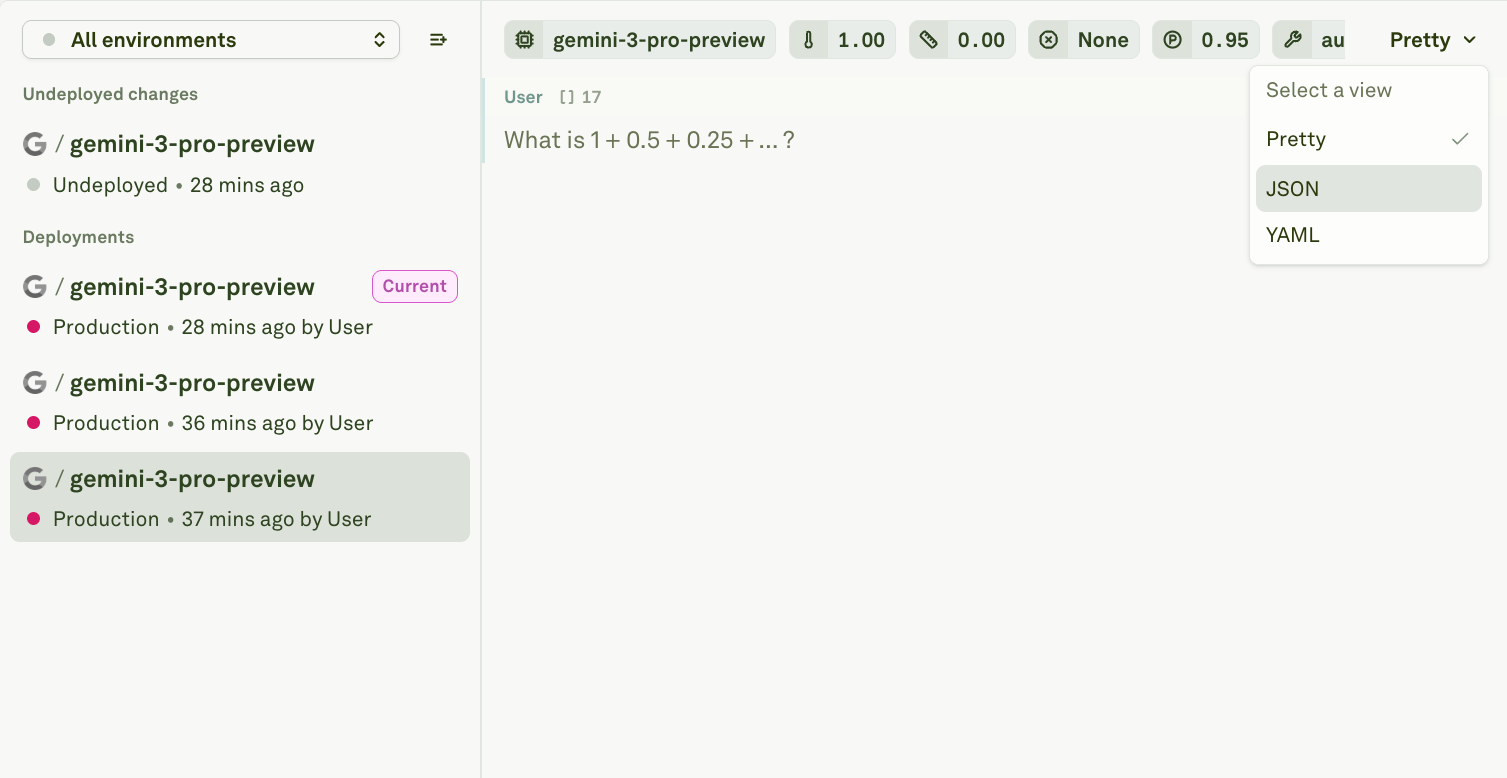Click the chip model icon in toolbar
Image resolution: width=1507 pixels, height=778 pixels.
tap(524, 40)
